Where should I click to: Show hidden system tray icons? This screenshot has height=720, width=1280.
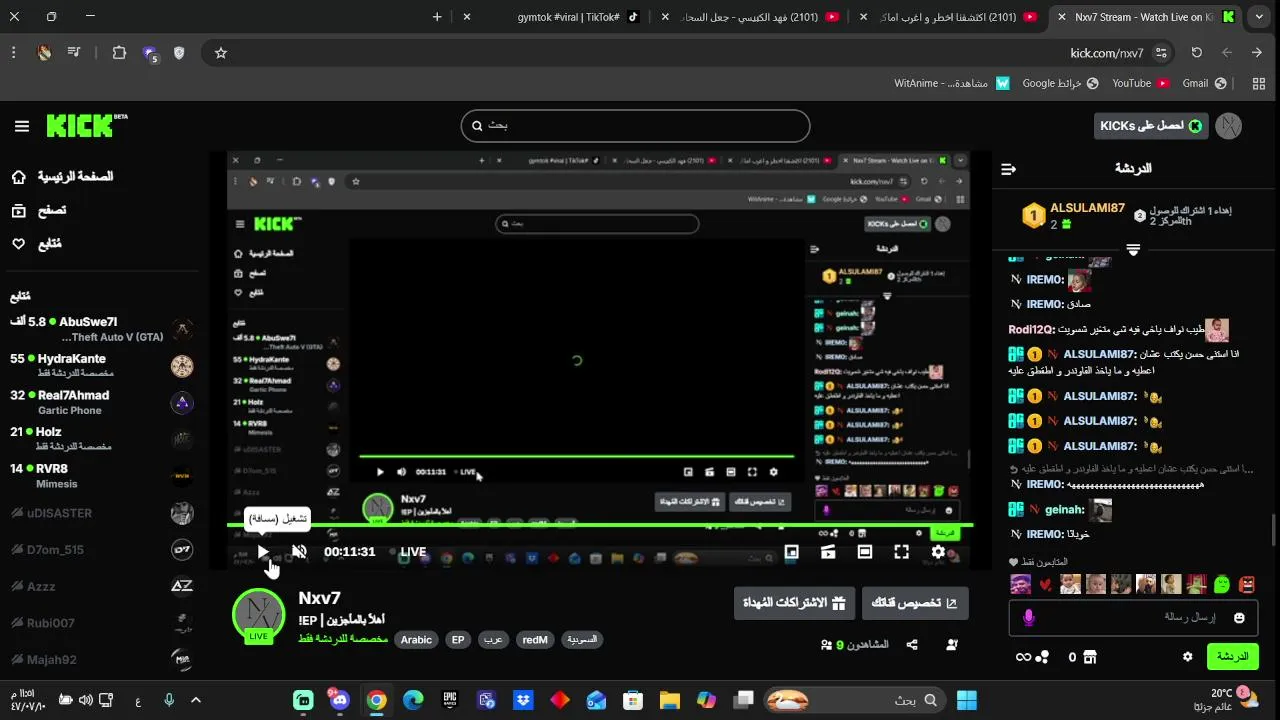[196, 700]
